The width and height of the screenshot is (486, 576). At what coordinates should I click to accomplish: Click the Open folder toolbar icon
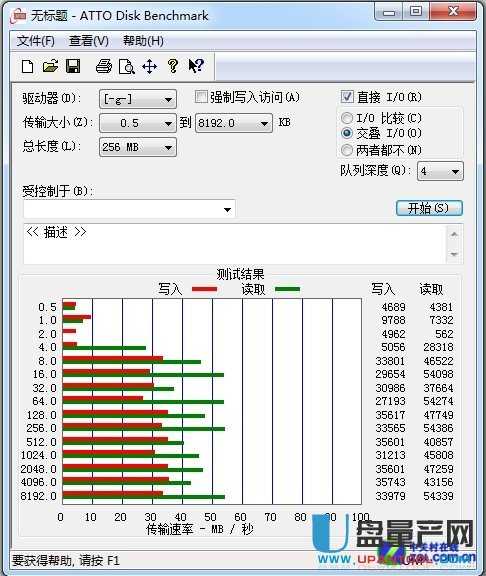coord(50,66)
